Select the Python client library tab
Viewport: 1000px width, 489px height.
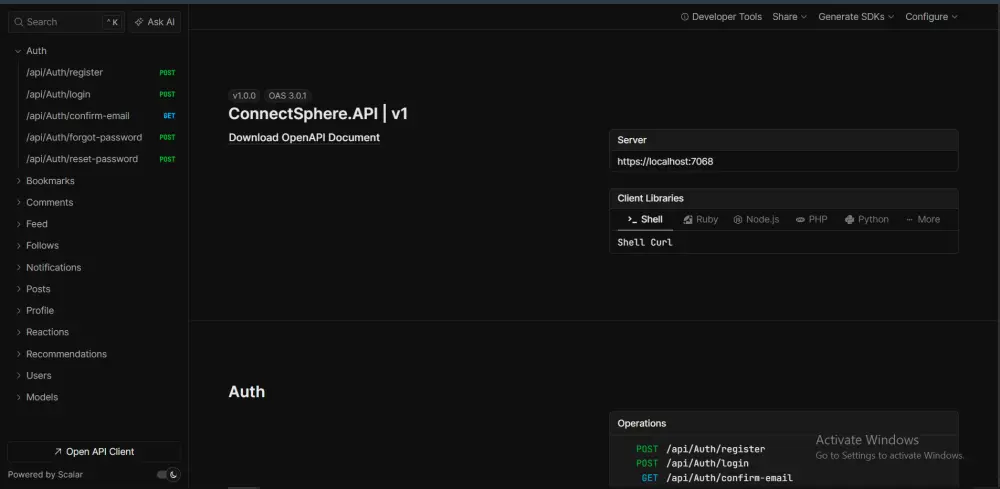point(867,219)
